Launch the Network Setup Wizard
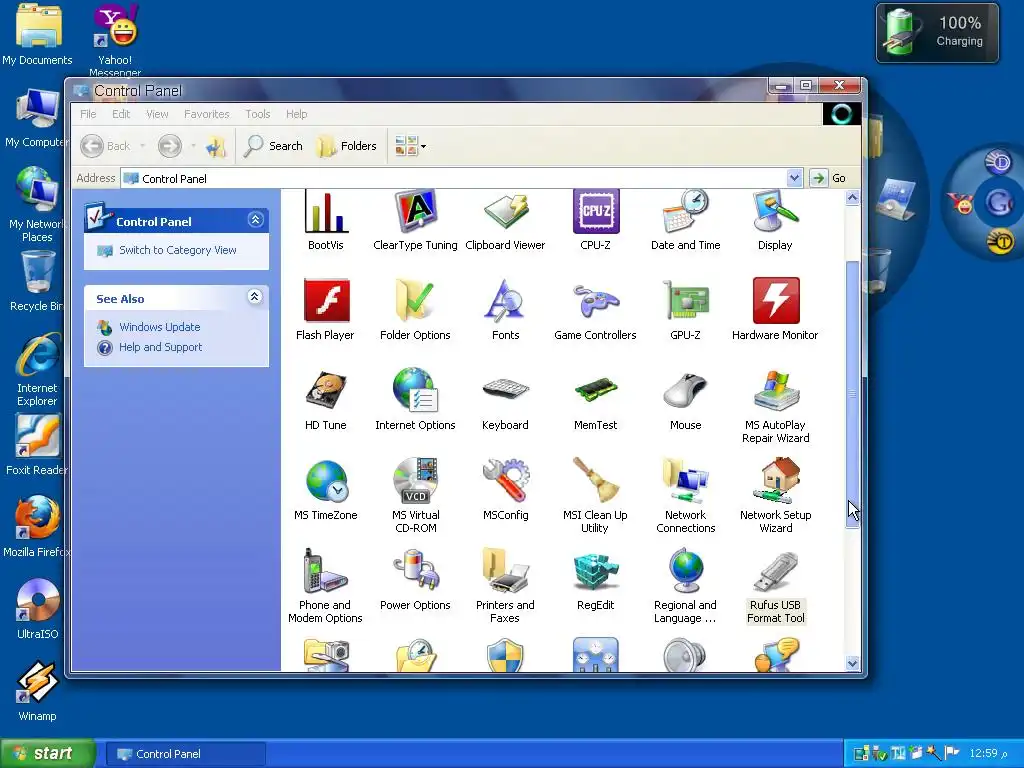 click(775, 495)
